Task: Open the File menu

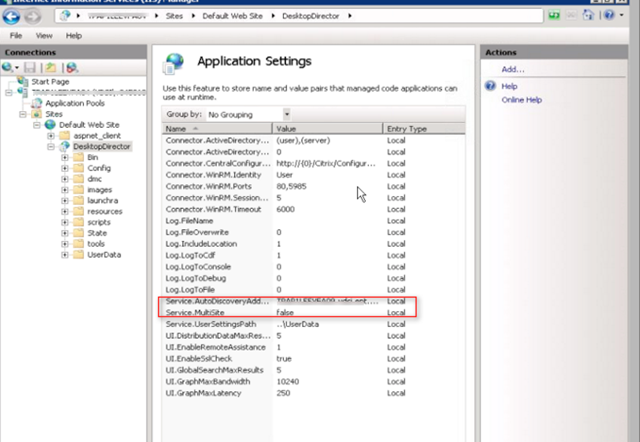Action: 16,36
